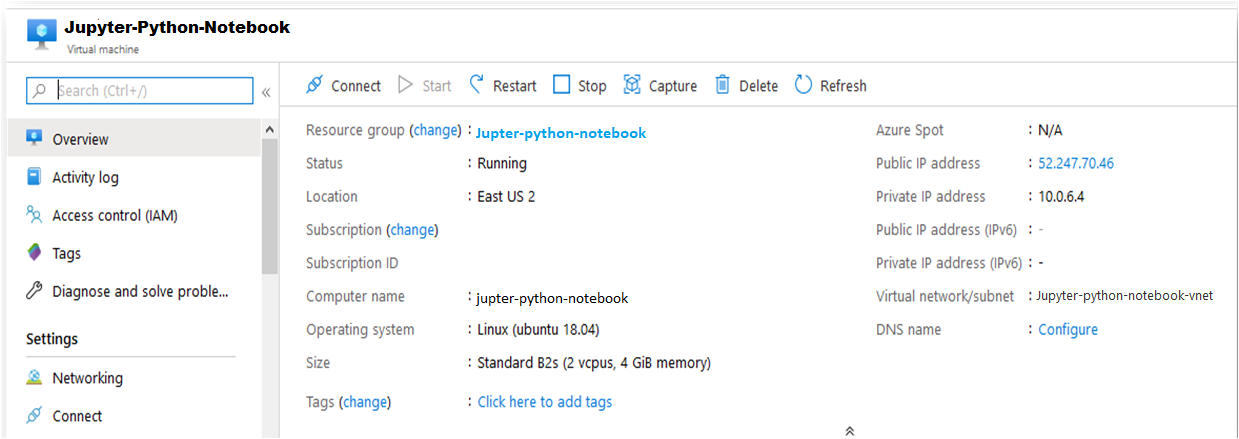1239x439 pixels.
Task: Click the Jupyter-Python-Notebook page title
Action: (x=178, y=28)
